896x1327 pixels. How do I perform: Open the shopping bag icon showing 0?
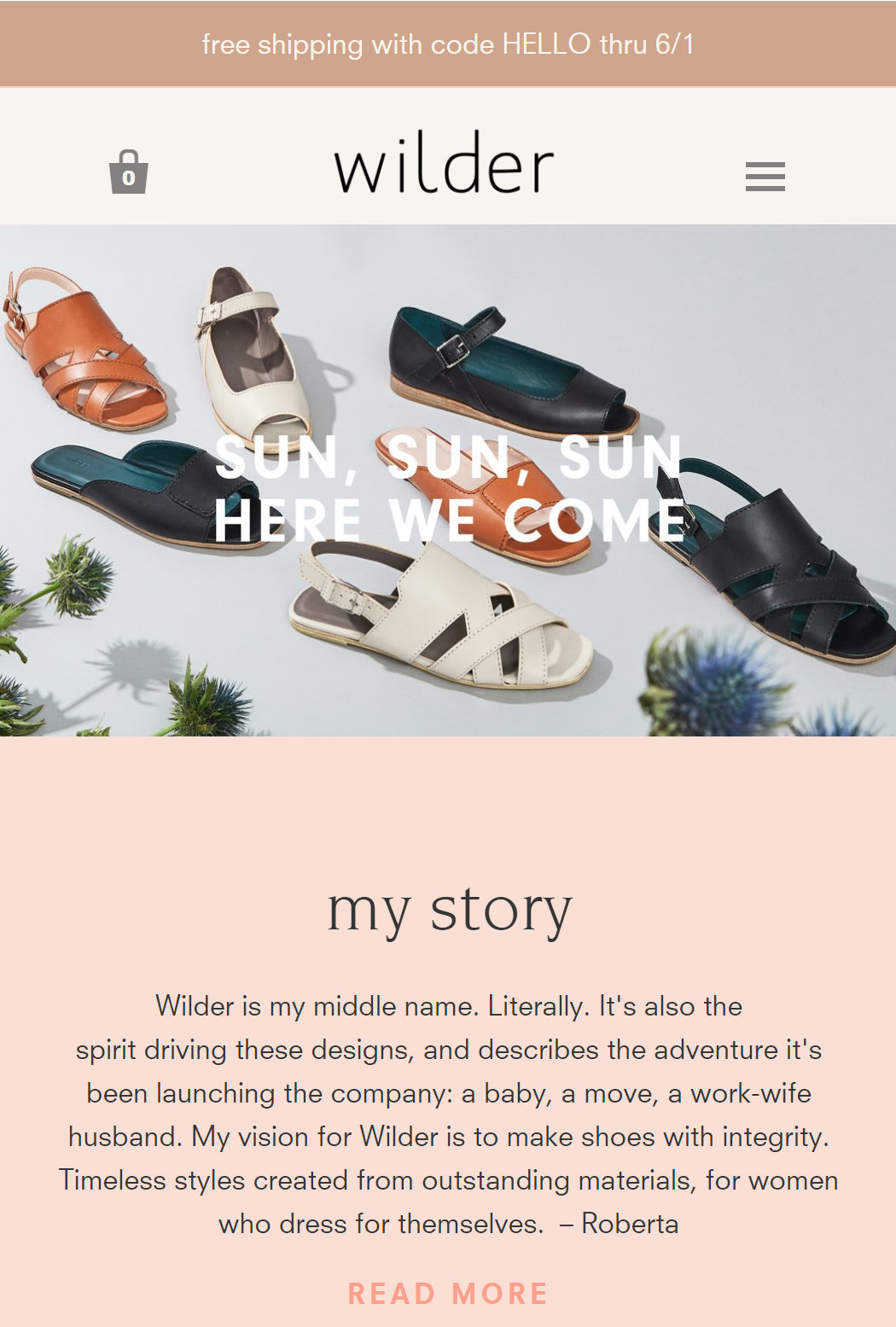(x=129, y=172)
